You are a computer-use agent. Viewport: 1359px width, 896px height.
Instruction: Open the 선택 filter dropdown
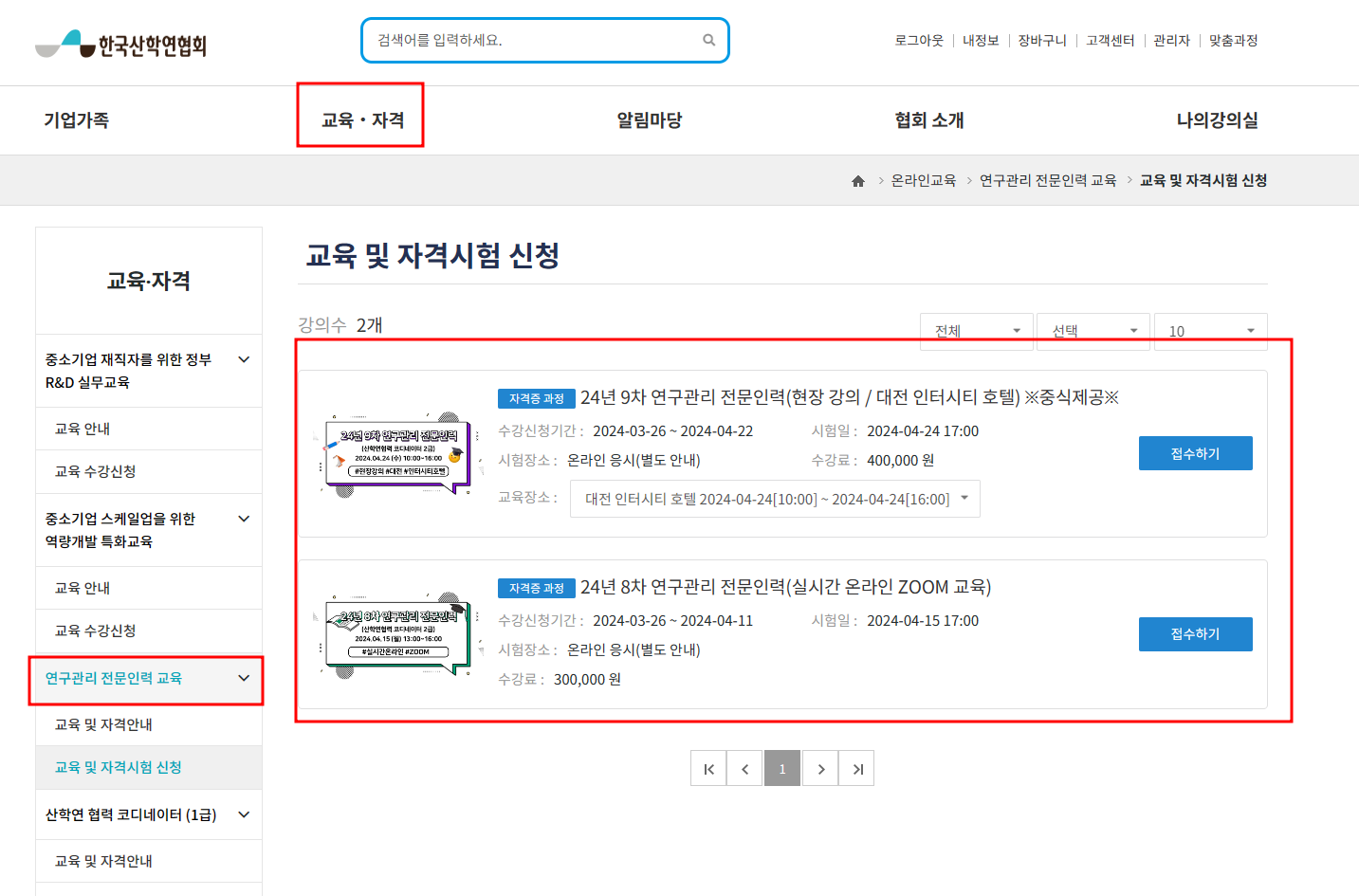click(1093, 331)
